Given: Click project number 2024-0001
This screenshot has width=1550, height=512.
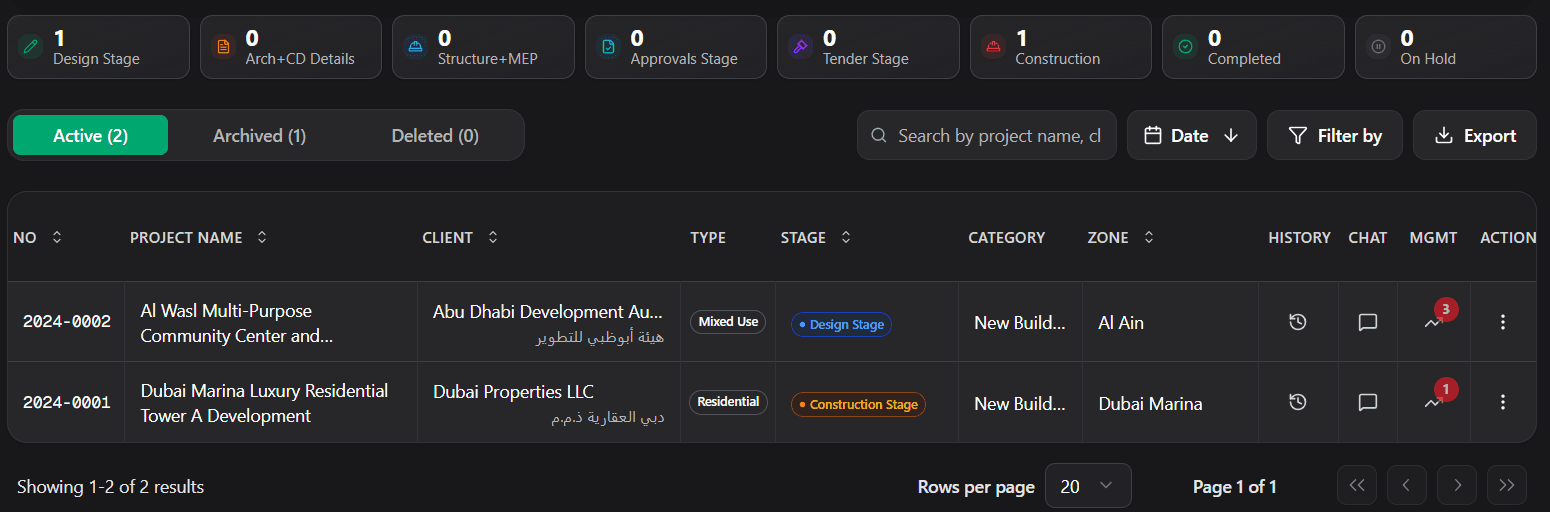Looking at the screenshot, I should pyautogui.click(x=67, y=402).
